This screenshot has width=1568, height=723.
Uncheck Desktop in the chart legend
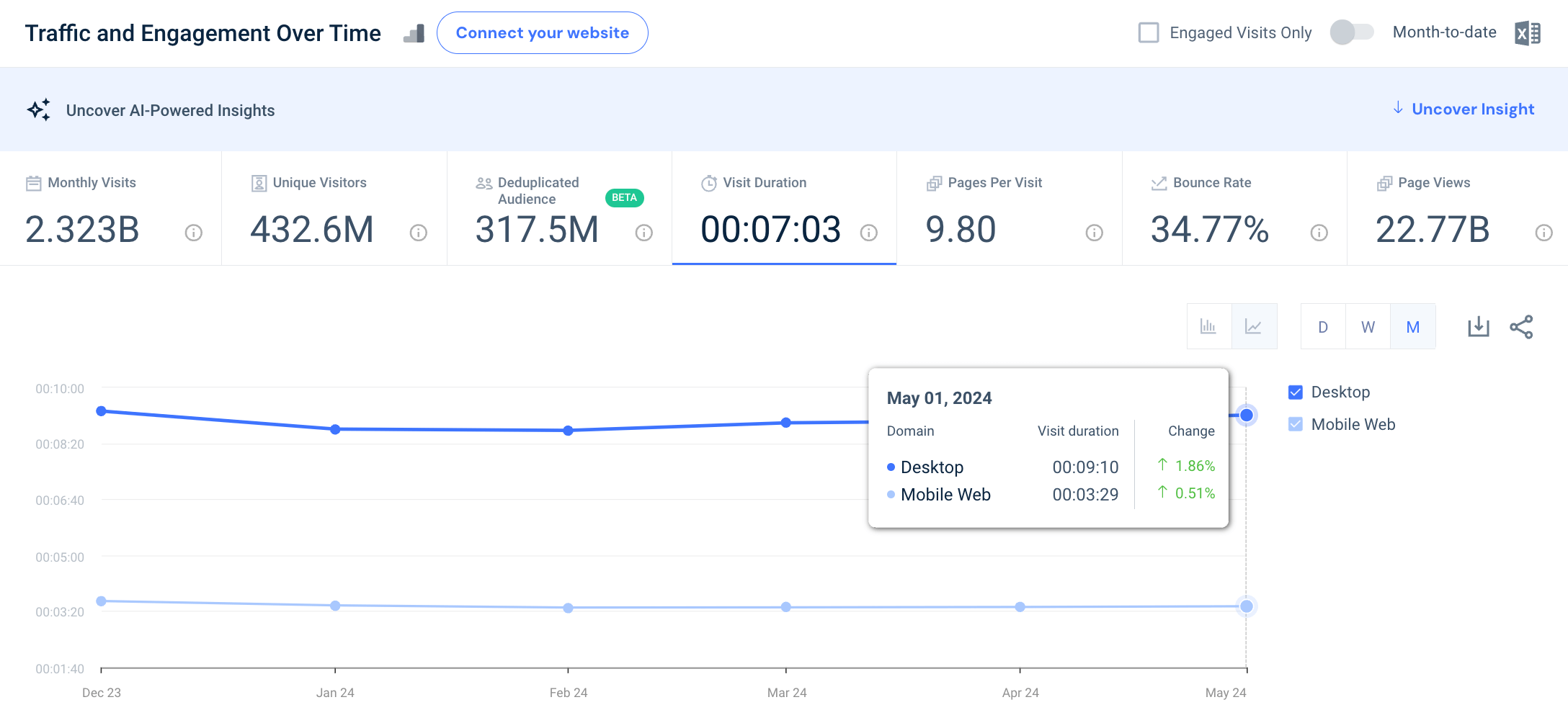[x=1295, y=392]
